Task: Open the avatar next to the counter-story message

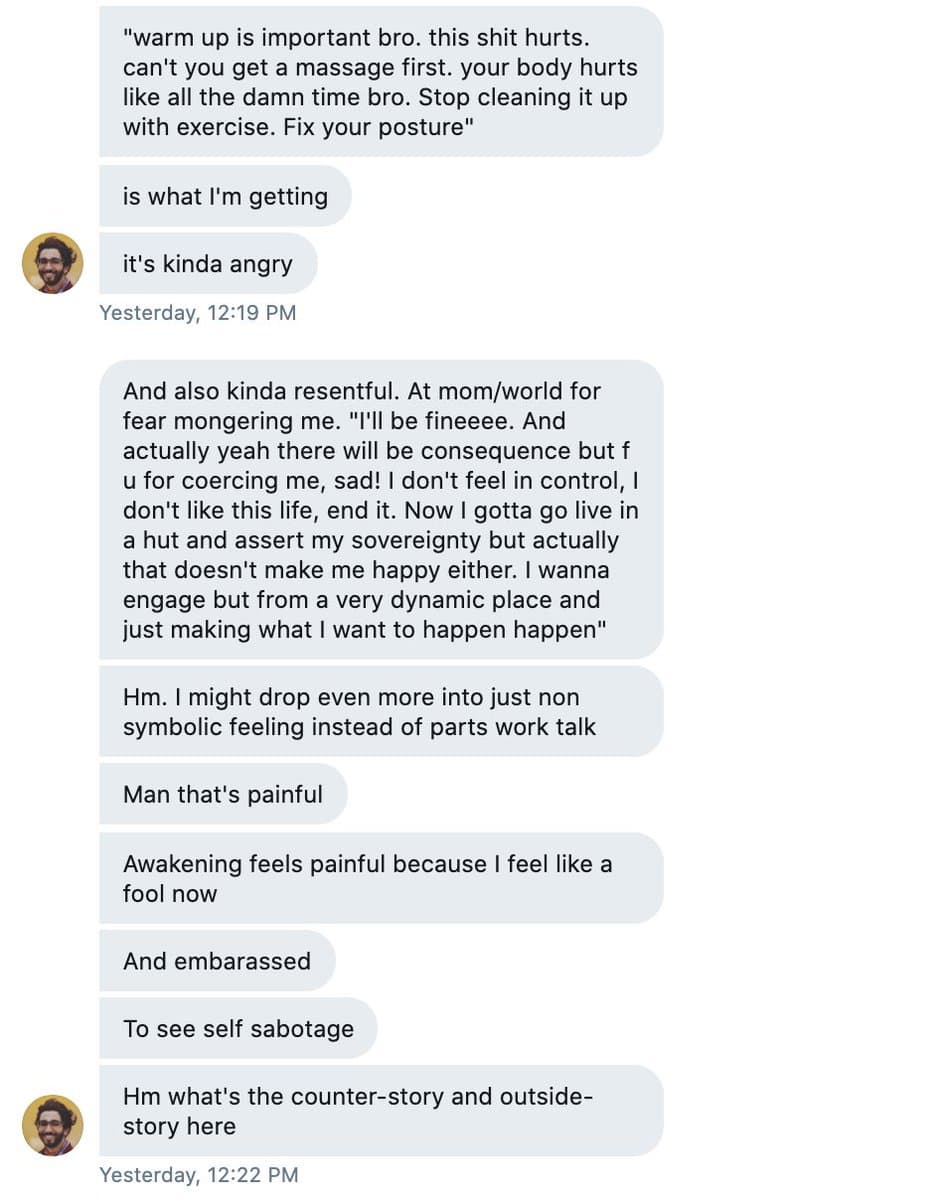Action: coord(53,1125)
